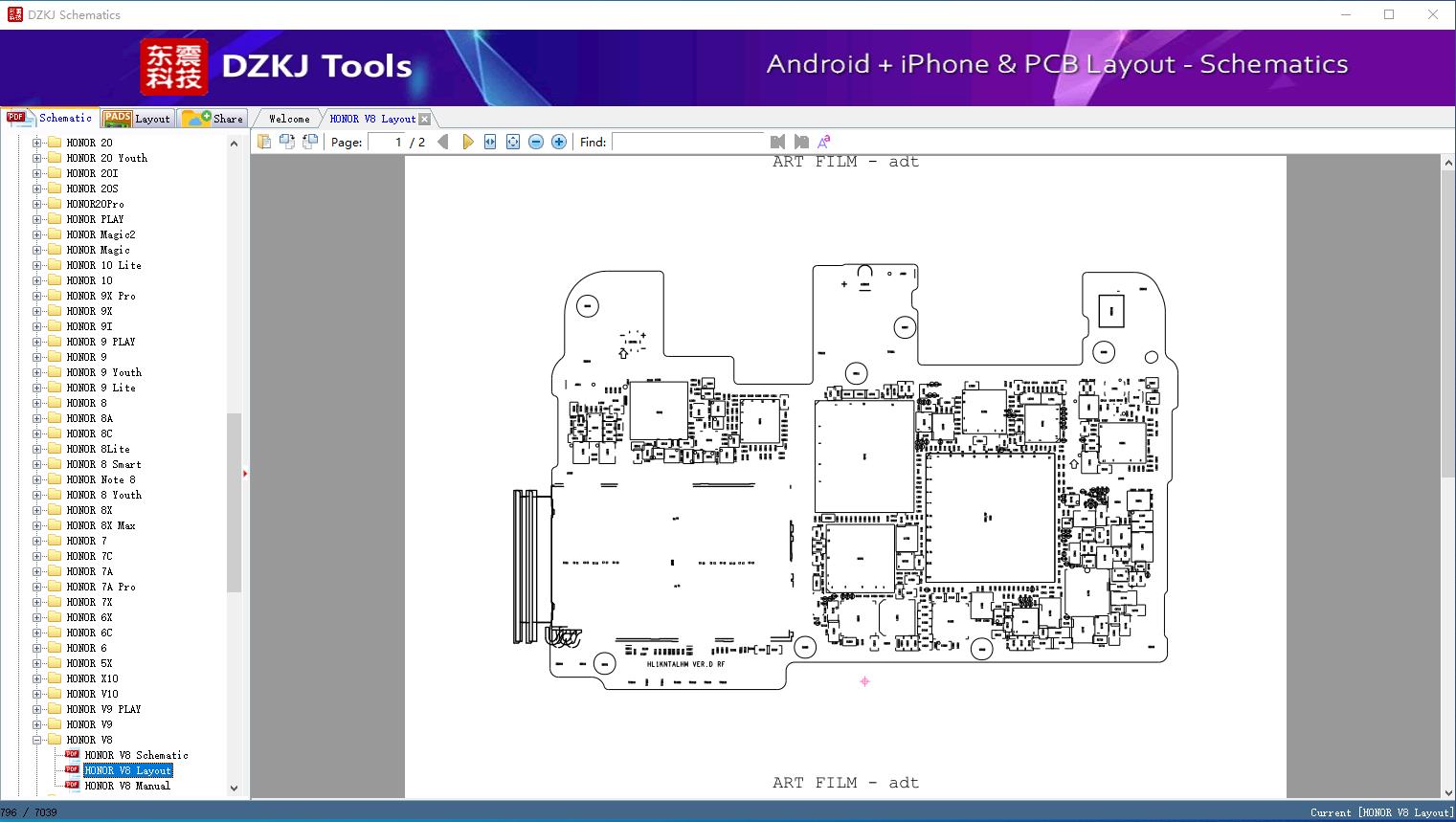Zoom in on the layout
Image resolution: width=1456 pixels, height=822 pixels.
tap(559, 142)
